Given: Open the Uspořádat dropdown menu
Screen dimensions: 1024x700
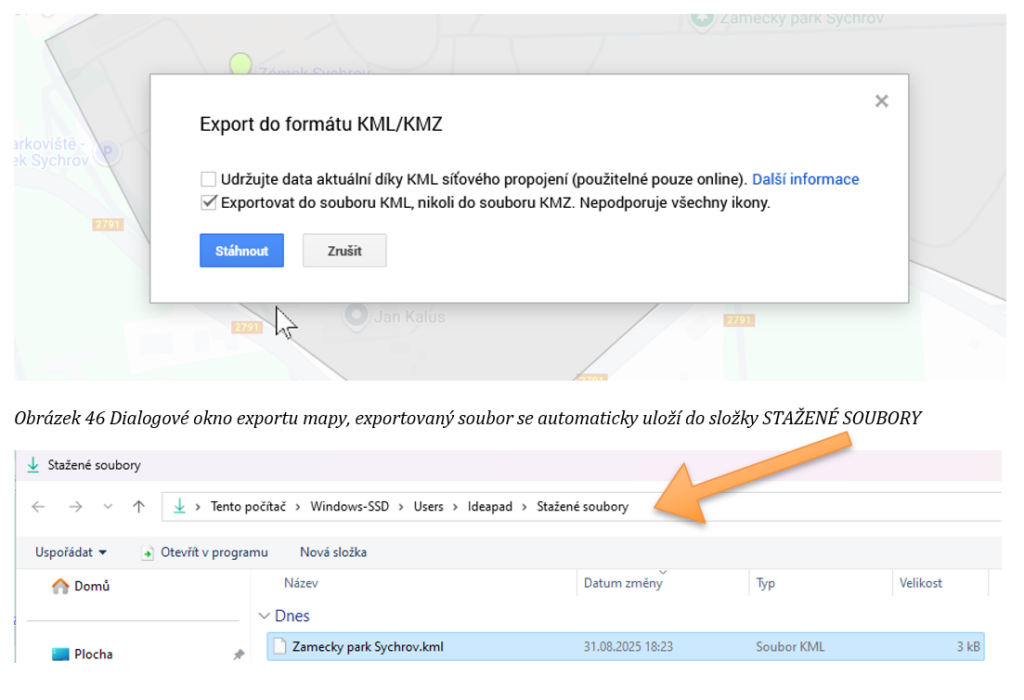Looking at the screenshot, I should [71, 552].
